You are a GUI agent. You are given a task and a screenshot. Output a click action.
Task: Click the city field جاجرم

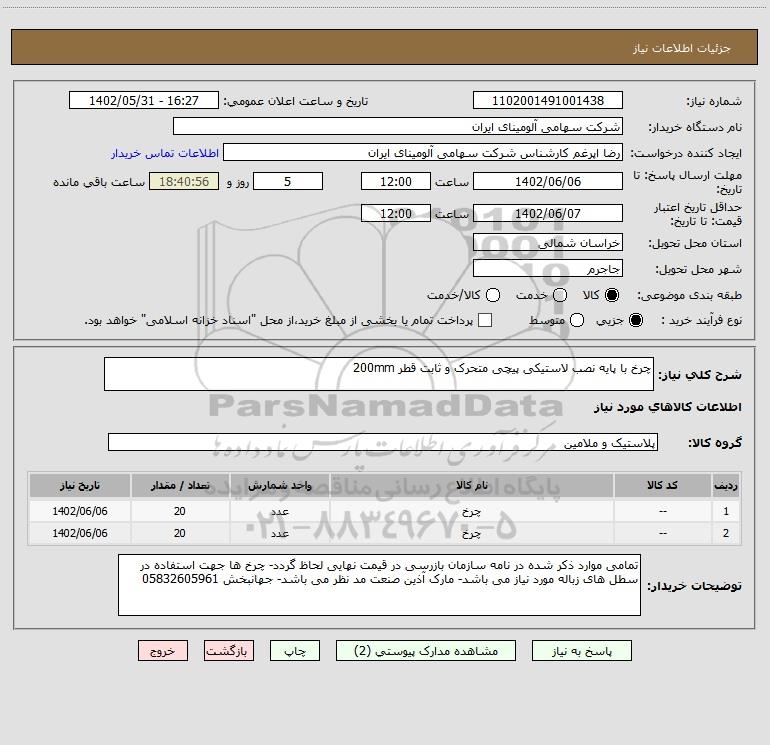tap(548, 269)
